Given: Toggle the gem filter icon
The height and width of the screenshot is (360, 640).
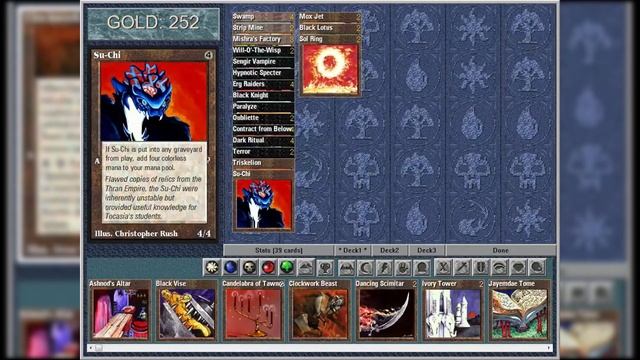Looking at the screenshot, I should coord(518,268).
